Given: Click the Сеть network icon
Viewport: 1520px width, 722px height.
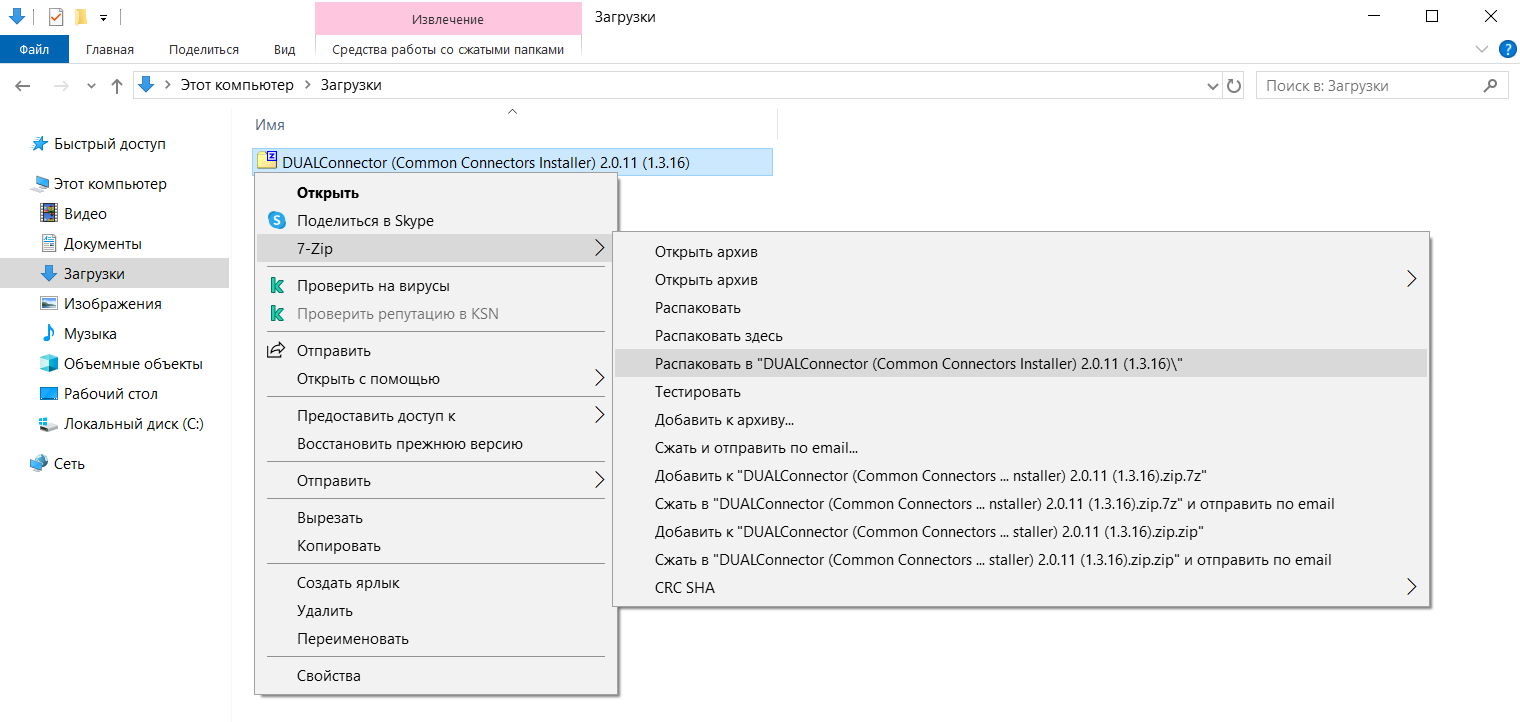Looking at the screenshot, I should tap(40, 464).
